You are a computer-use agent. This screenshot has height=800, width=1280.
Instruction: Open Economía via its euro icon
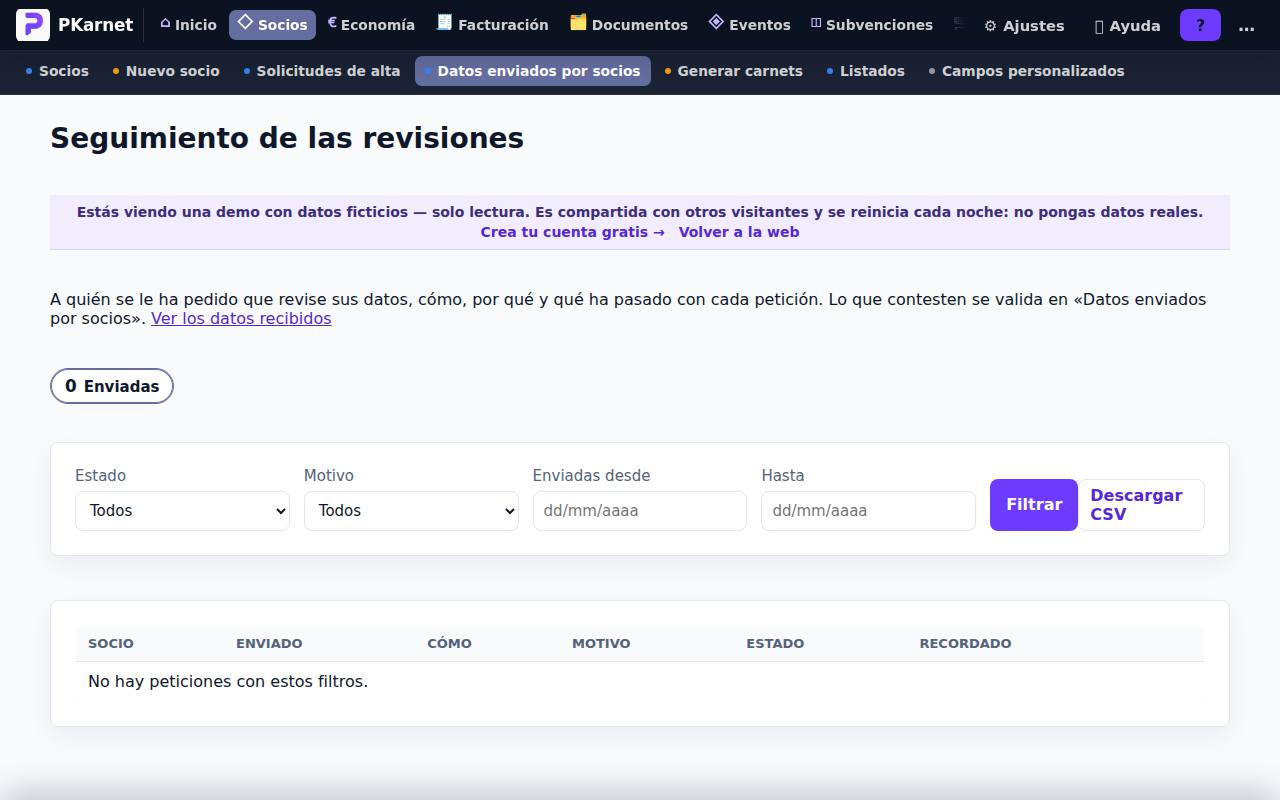(332, 23)
